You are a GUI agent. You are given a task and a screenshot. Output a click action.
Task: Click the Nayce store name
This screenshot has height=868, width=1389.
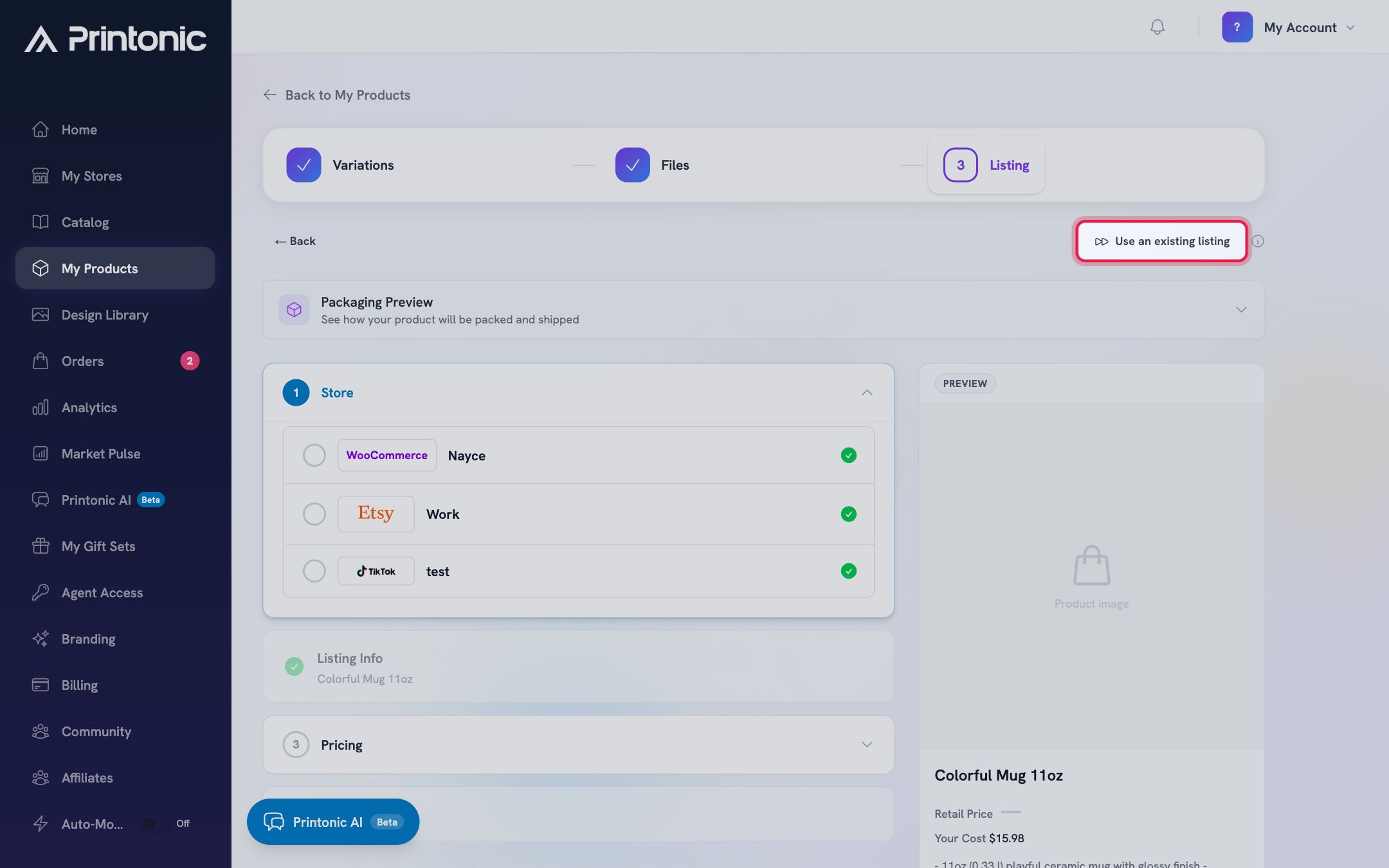coord(467,456)
